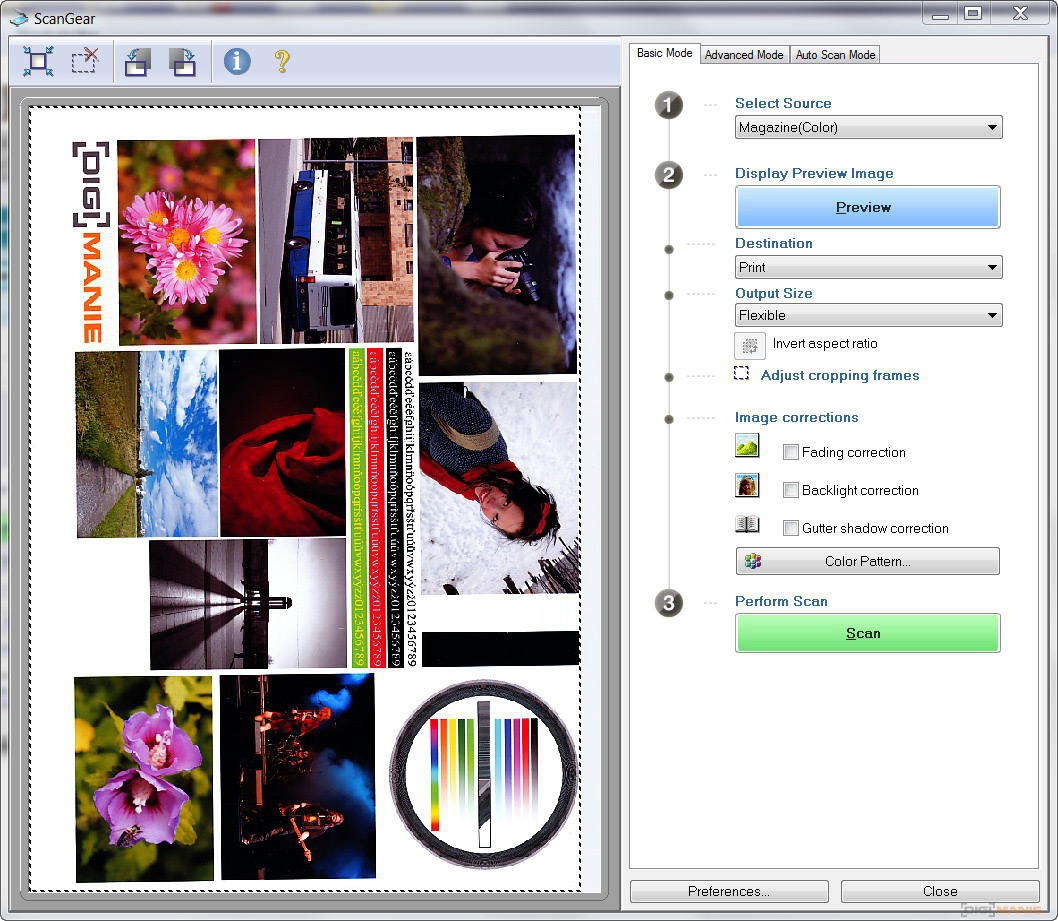
Task: Enable the Backlight correction checkbox
Action: click(791, 491)
